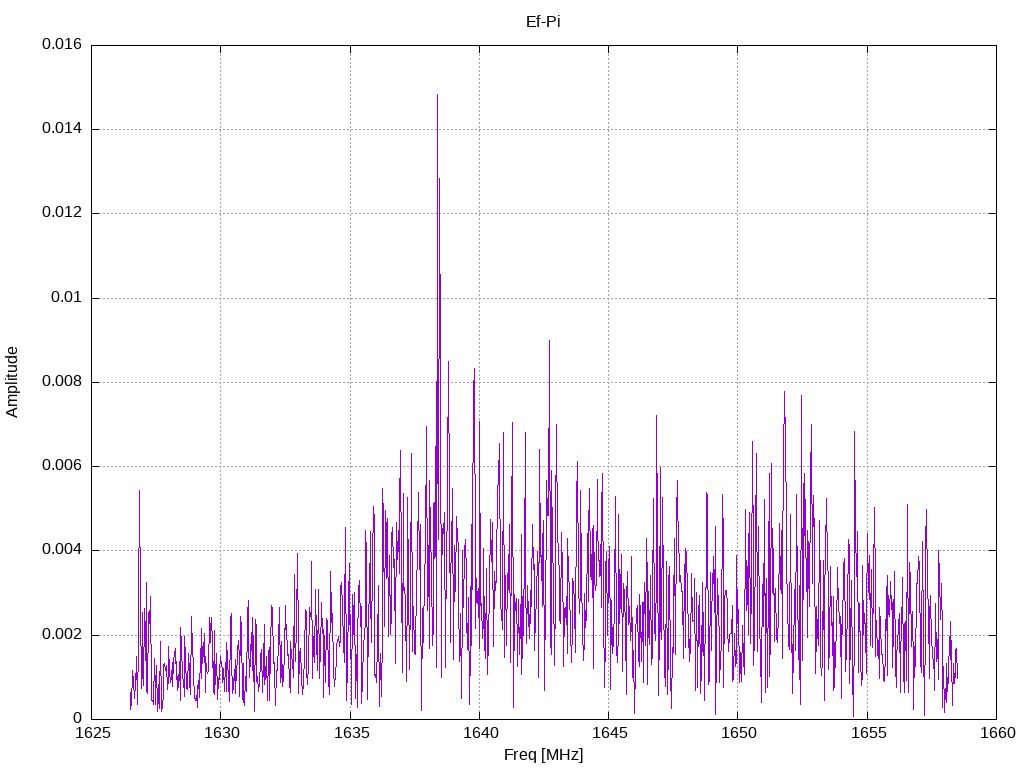
Task: Click the y-axis tick label 0.014
Action: pos(62,129)
